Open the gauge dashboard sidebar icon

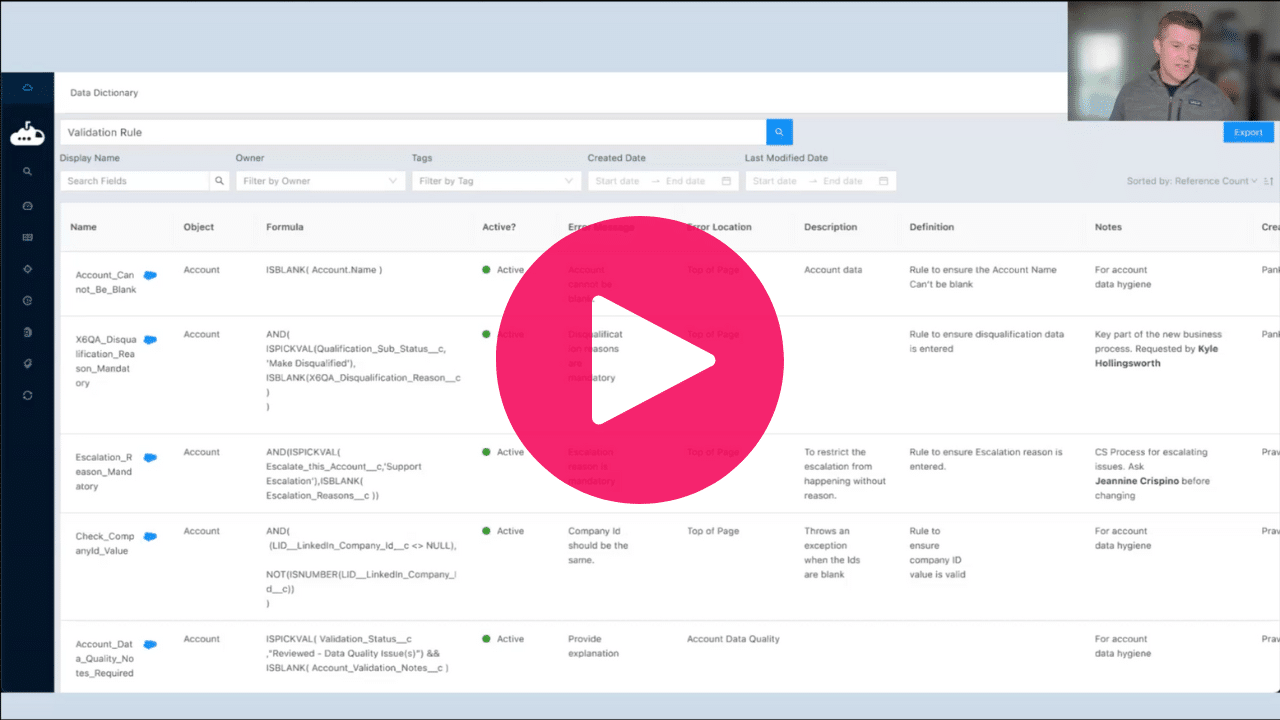(27, 205)
